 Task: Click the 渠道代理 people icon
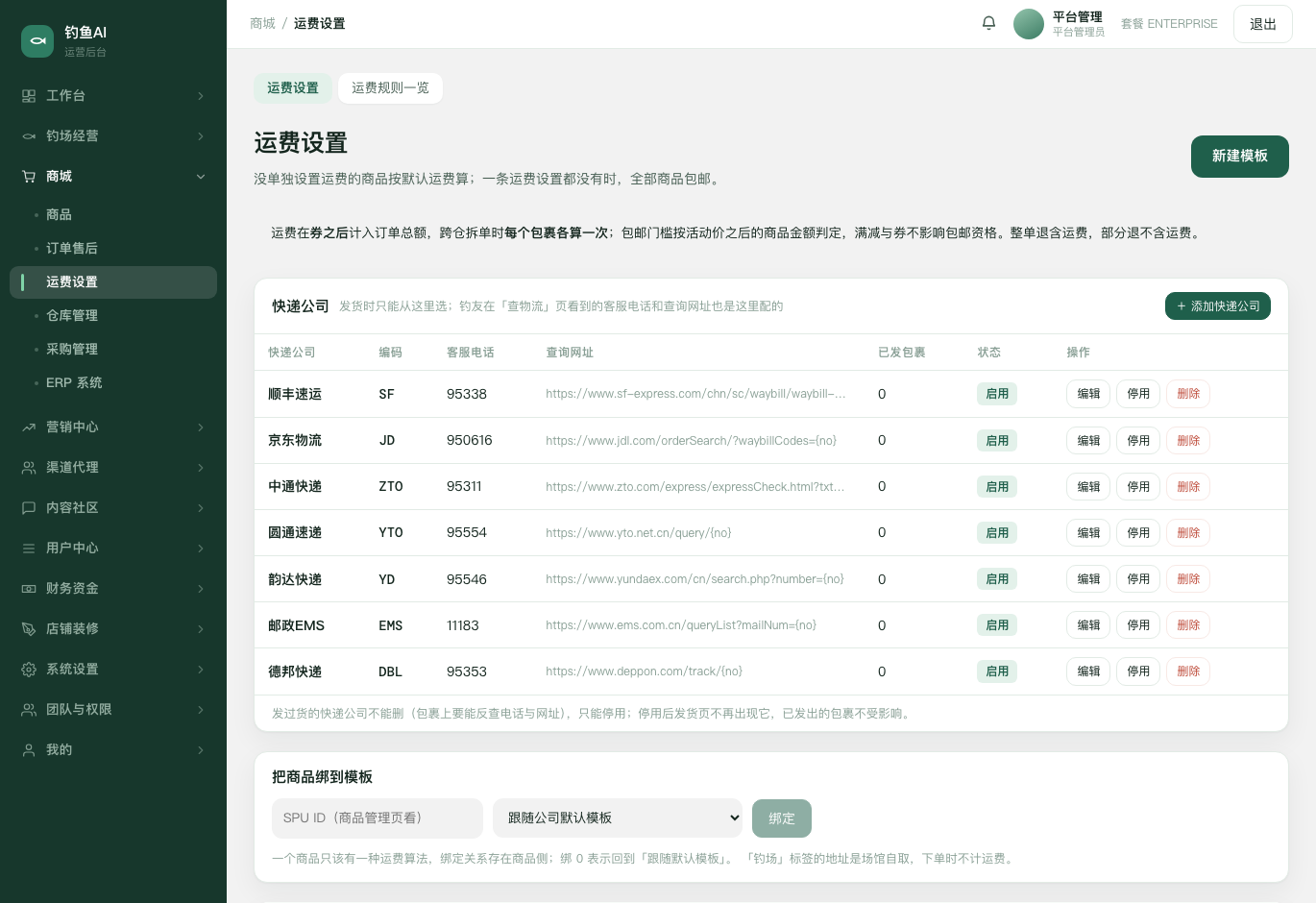pos(29,468)
